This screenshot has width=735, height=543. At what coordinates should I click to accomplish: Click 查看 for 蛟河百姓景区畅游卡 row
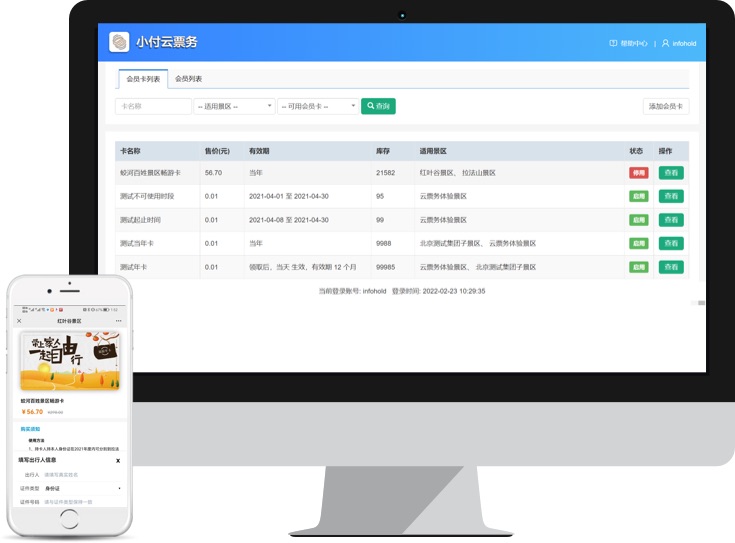(x=671, y=173)
